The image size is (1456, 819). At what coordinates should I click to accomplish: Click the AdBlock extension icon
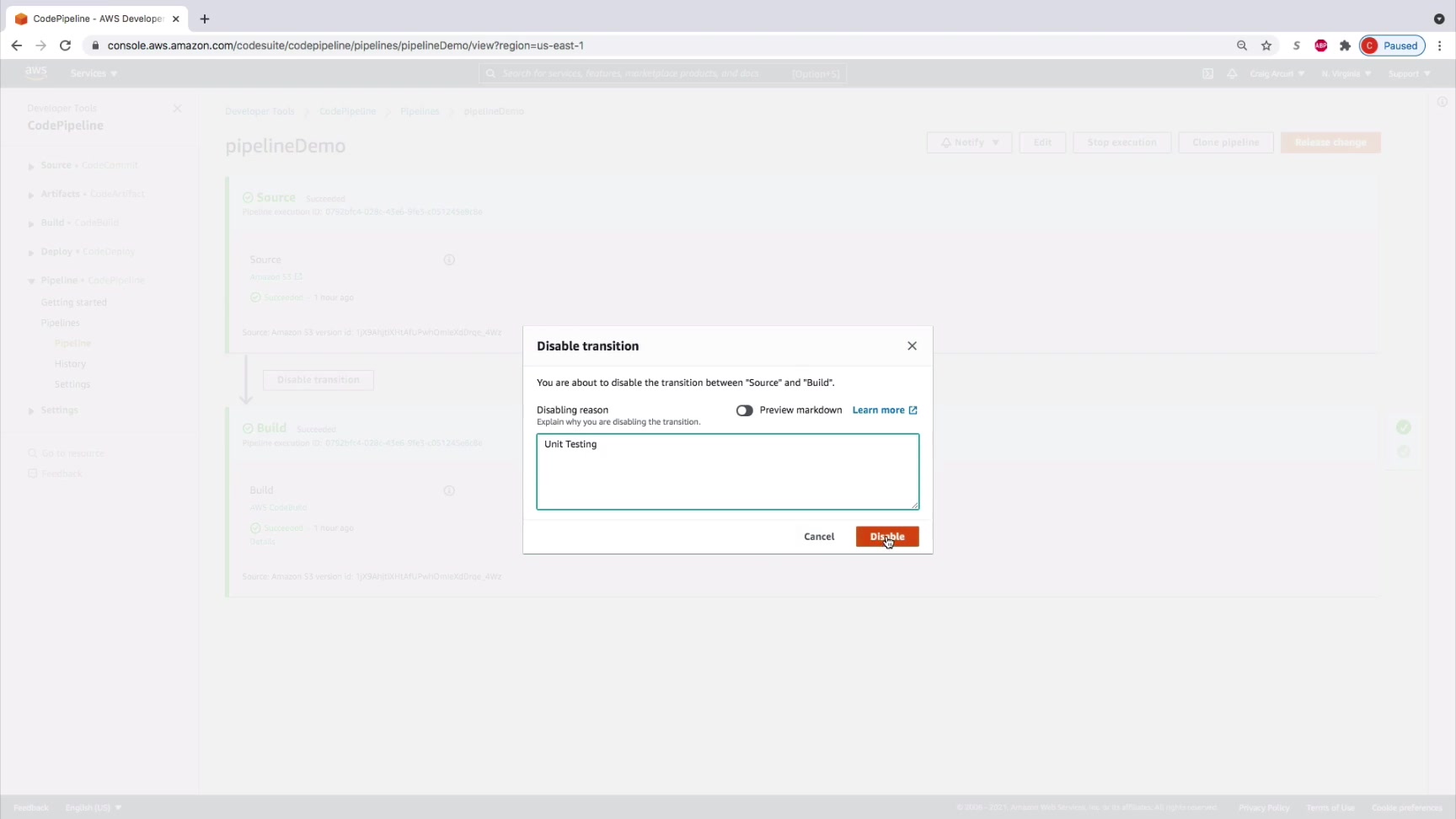[x=1321, y=45]
